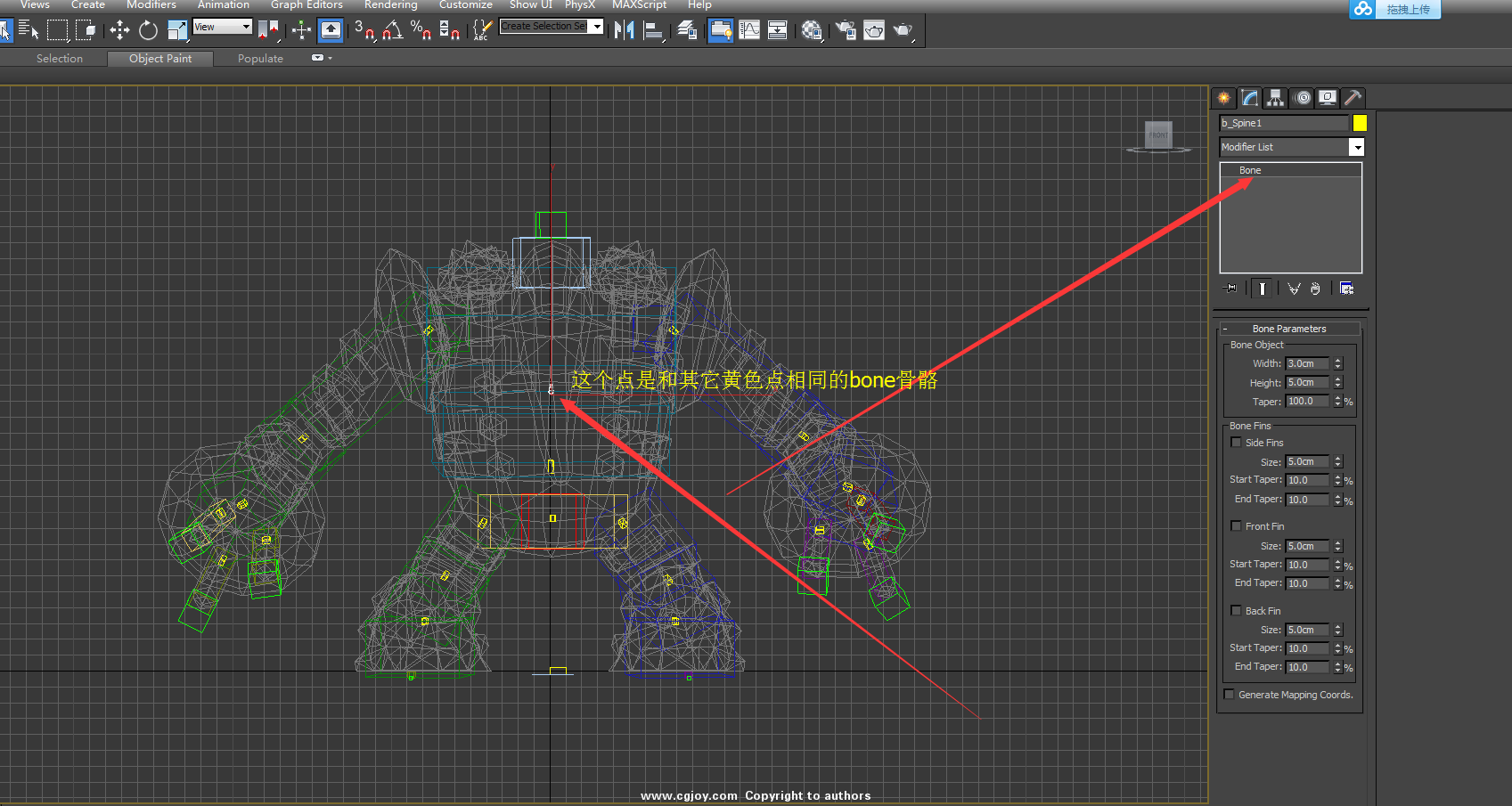The width and height of the screenshot is (1512, 806).
Task: Toggle Window/Crossing selection mode
Action: pos(86,30)
